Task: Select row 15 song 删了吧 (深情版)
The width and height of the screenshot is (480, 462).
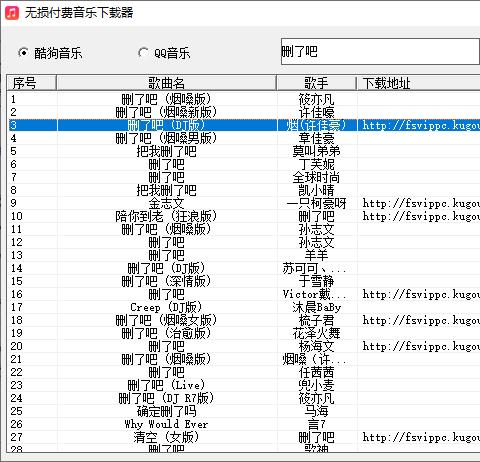Action: pyautogui.click(x=166, y=281)
